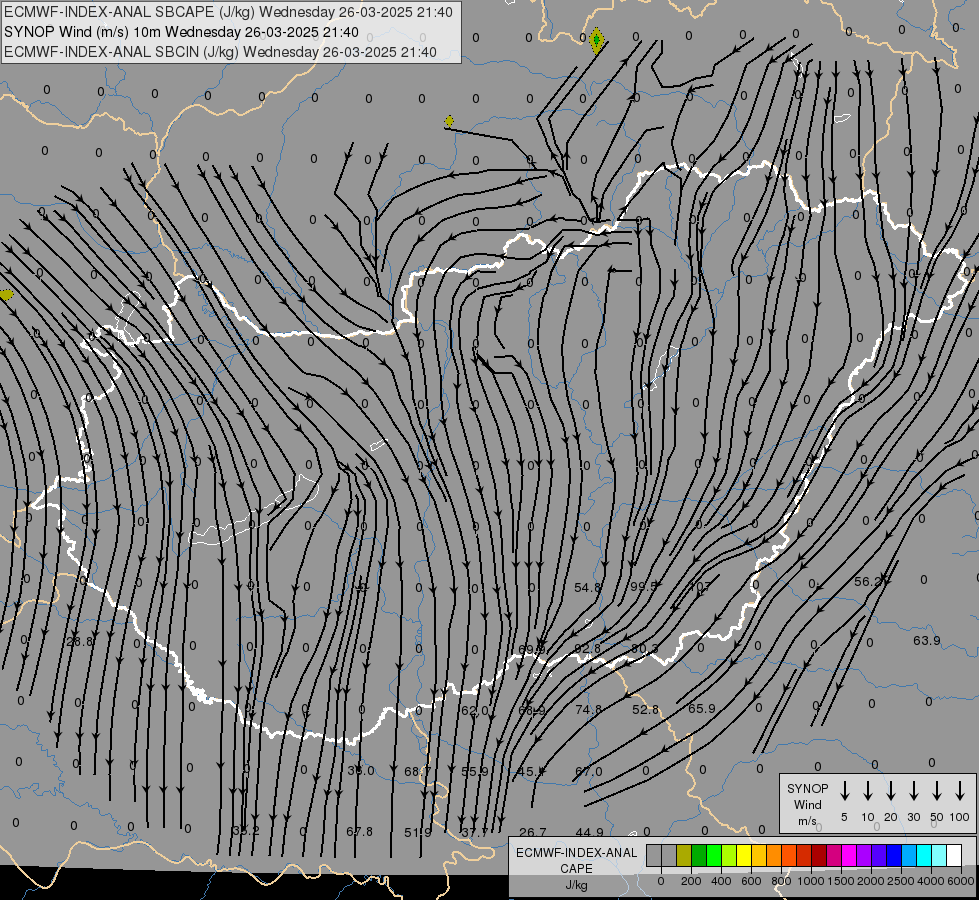Select the bright green CAPE swatch
The image size is (979, 900).
[714, 855]
